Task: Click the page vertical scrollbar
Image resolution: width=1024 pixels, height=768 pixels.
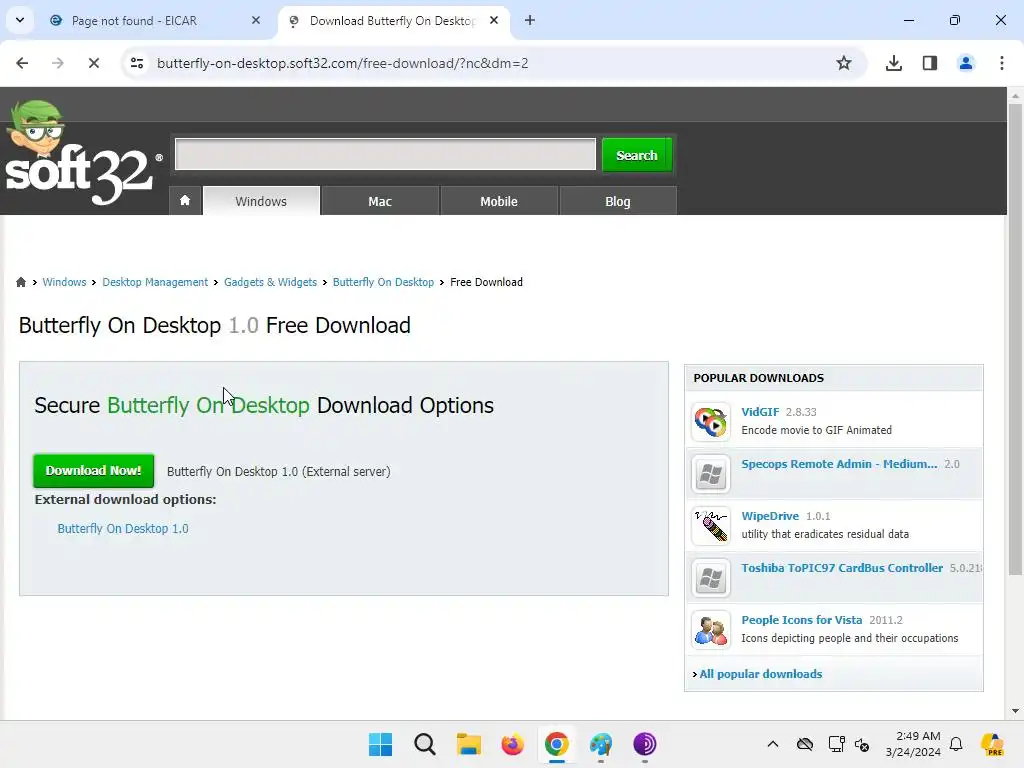Action: pyautogui.click(x=1015, y=340)
